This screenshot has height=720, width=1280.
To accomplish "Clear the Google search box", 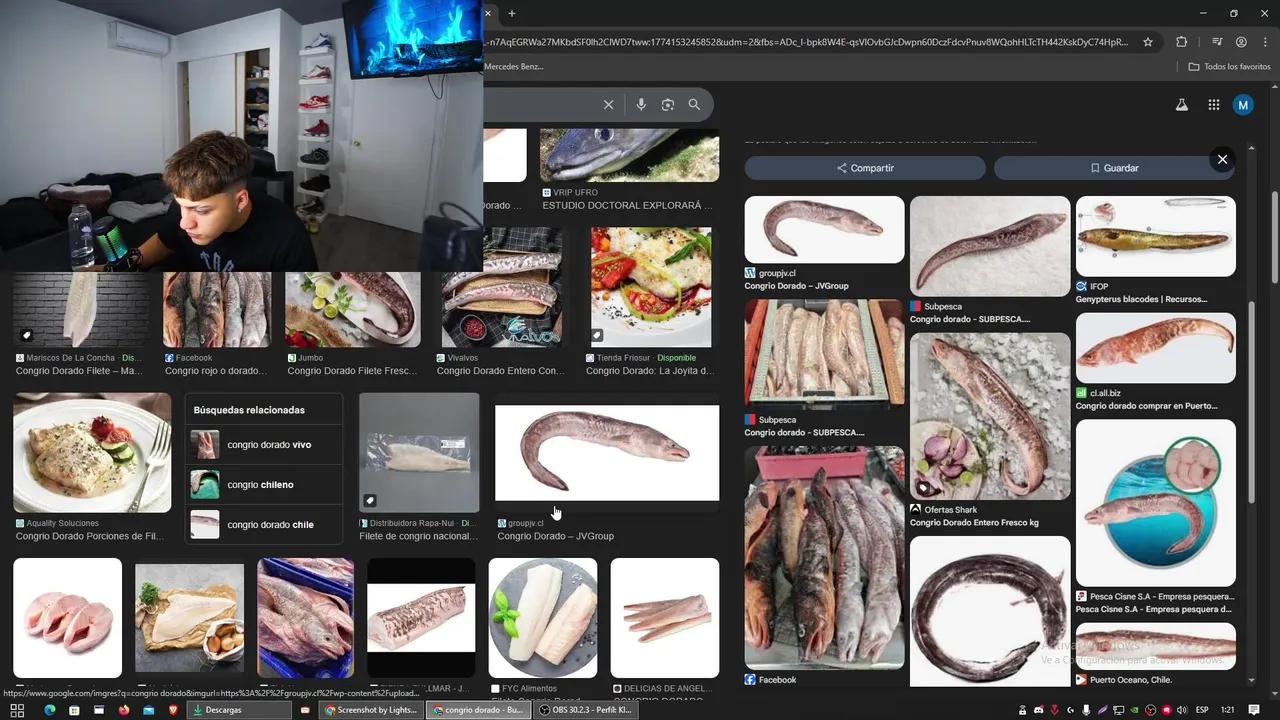I will 608,105.
